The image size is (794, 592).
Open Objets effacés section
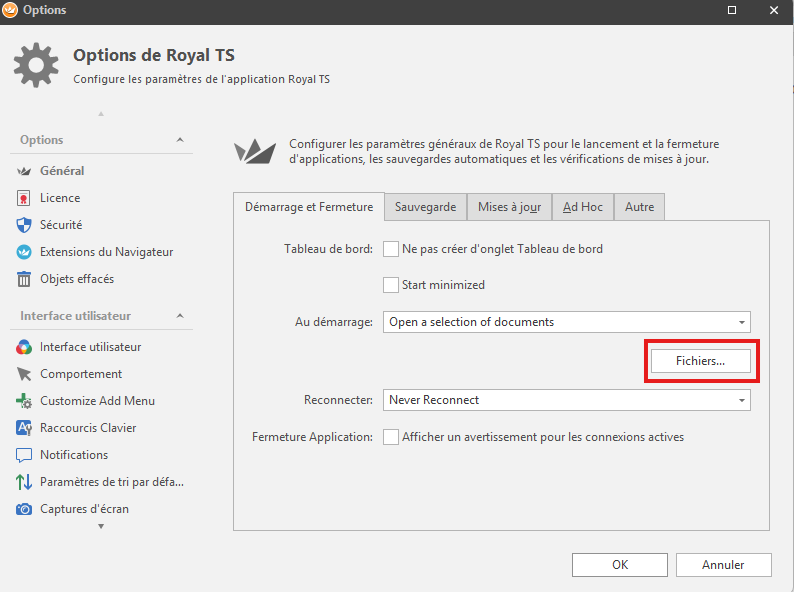tap(77, 279)
